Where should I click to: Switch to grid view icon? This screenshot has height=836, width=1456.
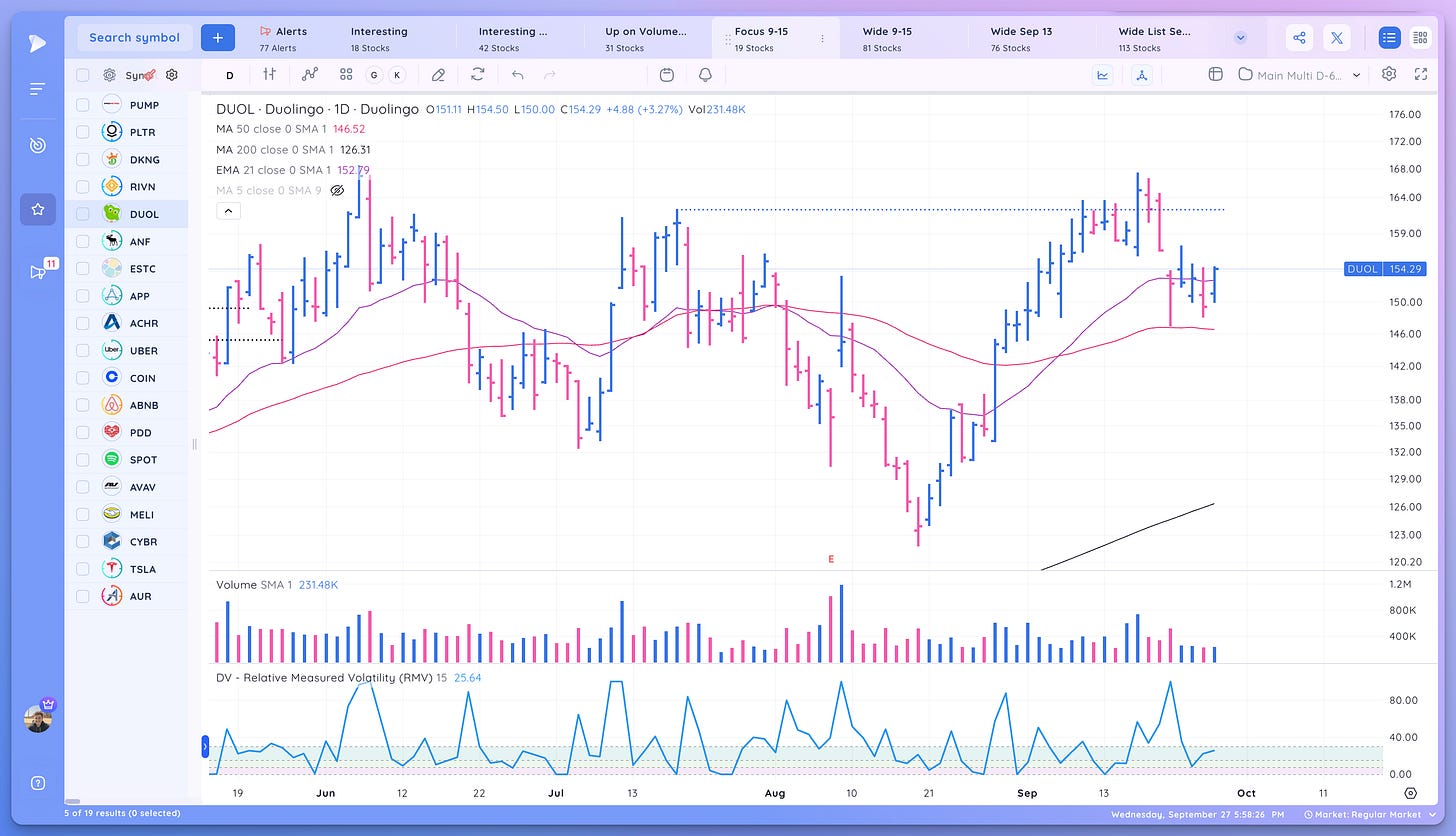coord(1420,38)
